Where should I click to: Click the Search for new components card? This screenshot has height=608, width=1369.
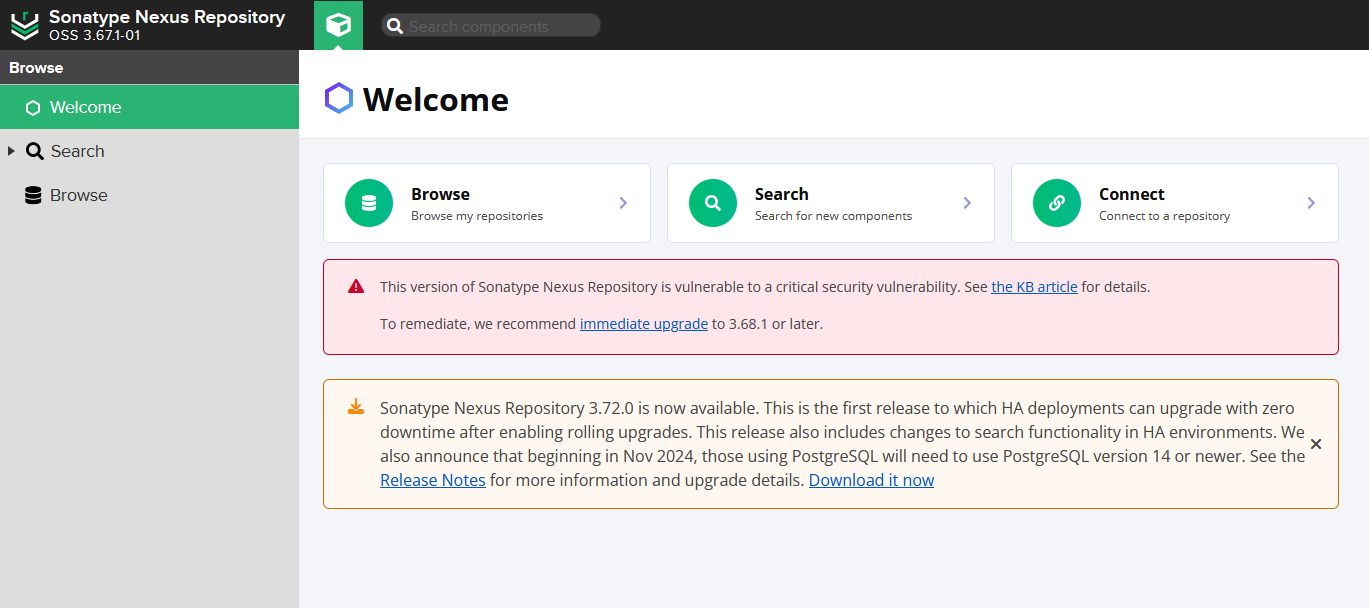tap(831, 203)
